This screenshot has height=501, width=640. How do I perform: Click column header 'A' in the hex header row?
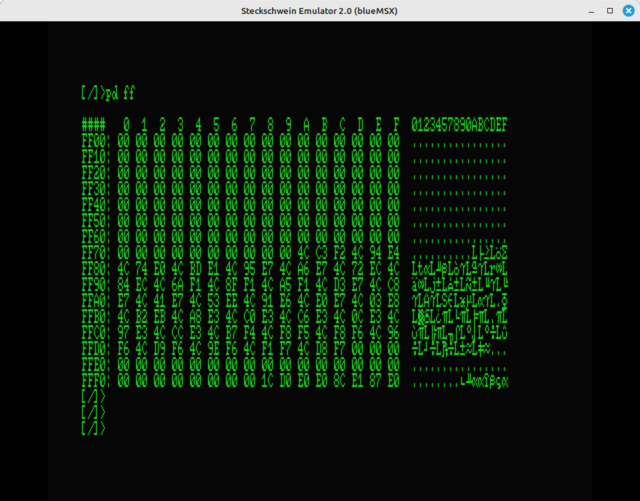306,125
